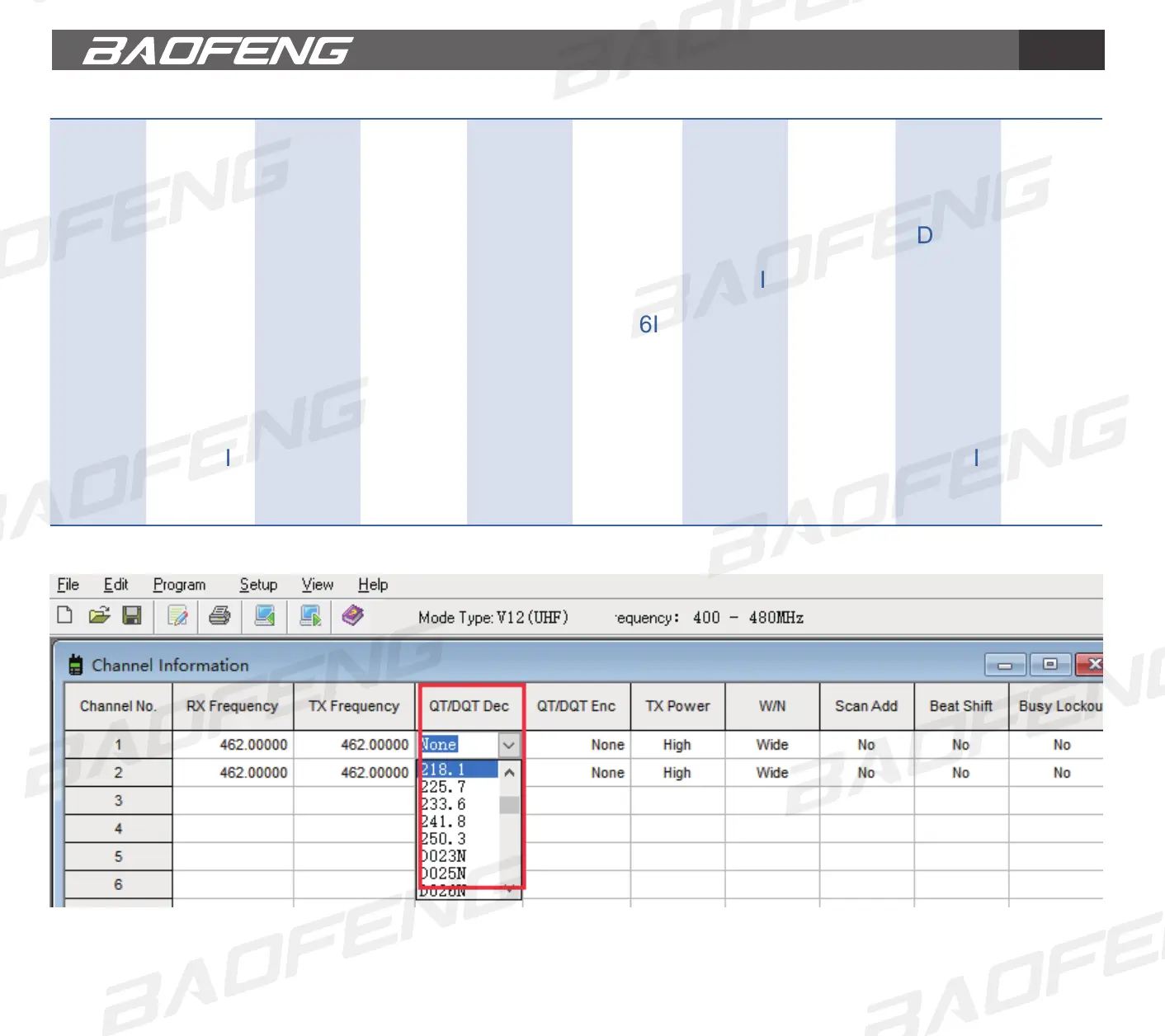Select channel row header 6
Screen dimensions: 1165x1036
pos(118,885)
